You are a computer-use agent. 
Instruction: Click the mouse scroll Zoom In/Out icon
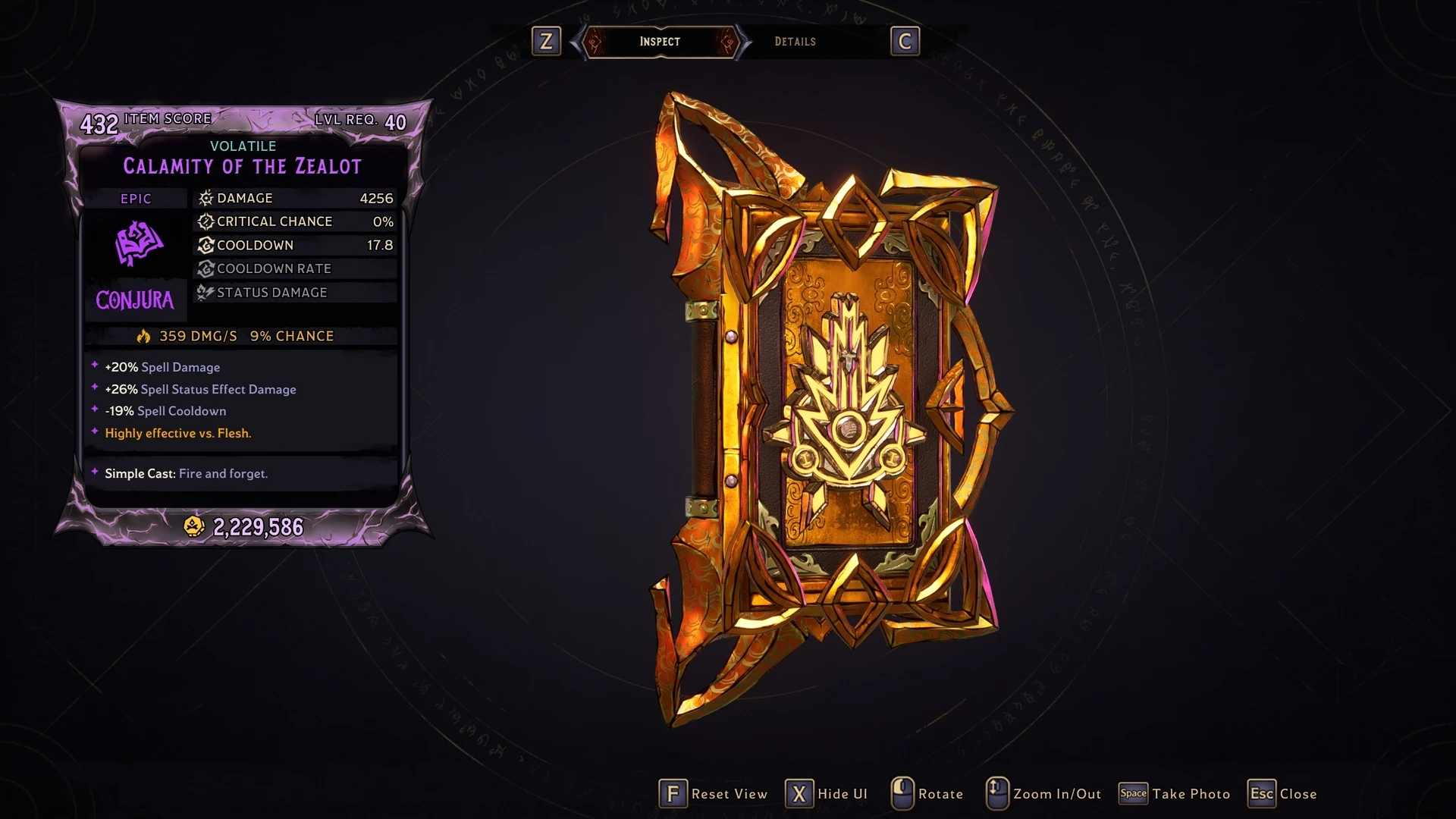pos(997,793)
